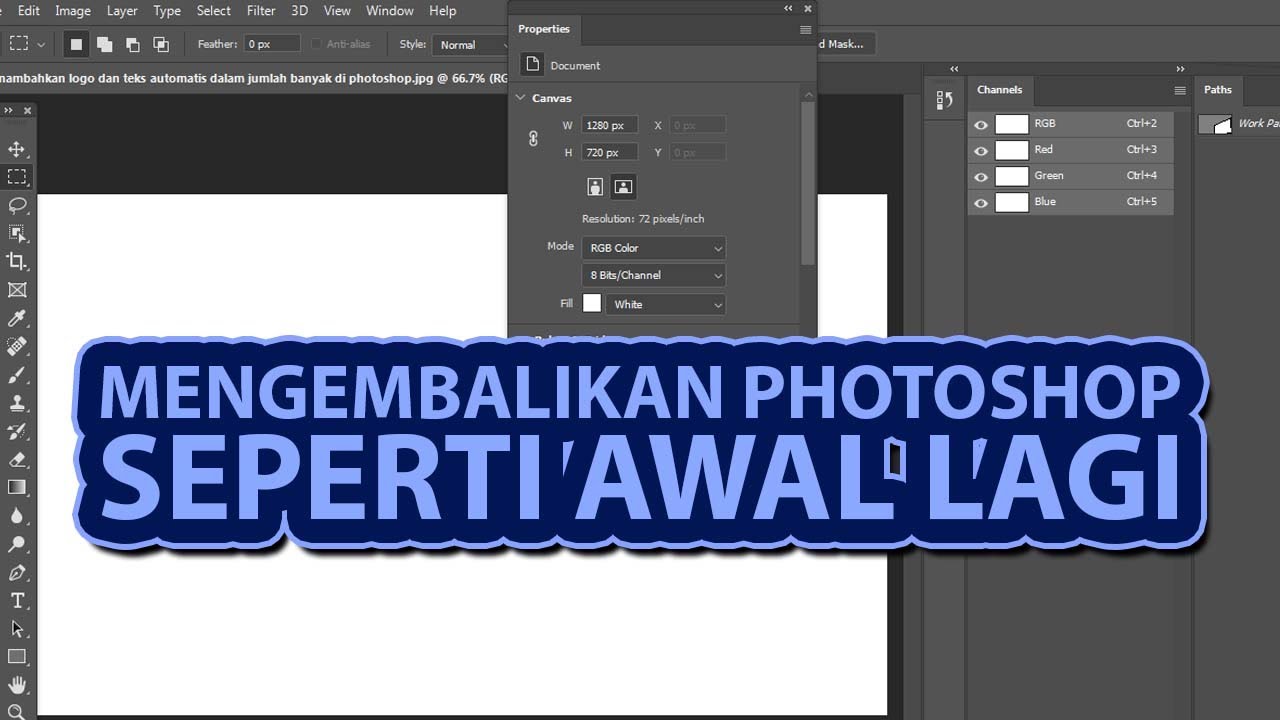The height and width of the screenshot is (720, 1280).
Task: Expand the toolbox with double arrows
Action: click(9, 110)
